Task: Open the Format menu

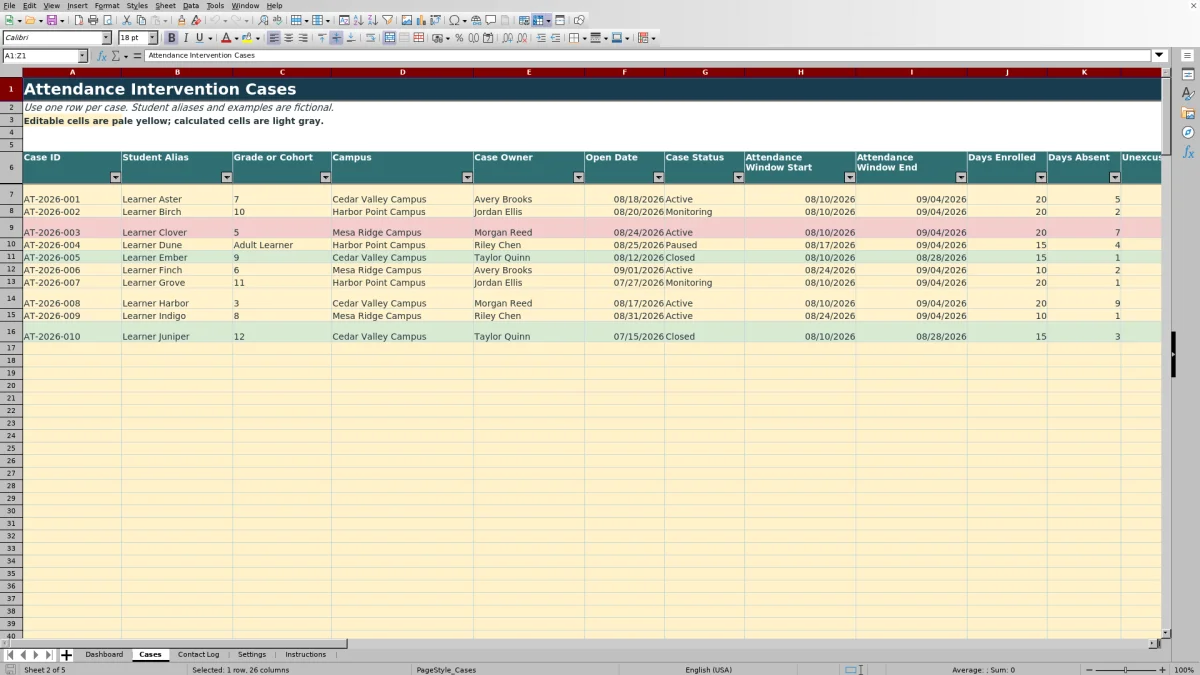Action: [x=107, y=6]
